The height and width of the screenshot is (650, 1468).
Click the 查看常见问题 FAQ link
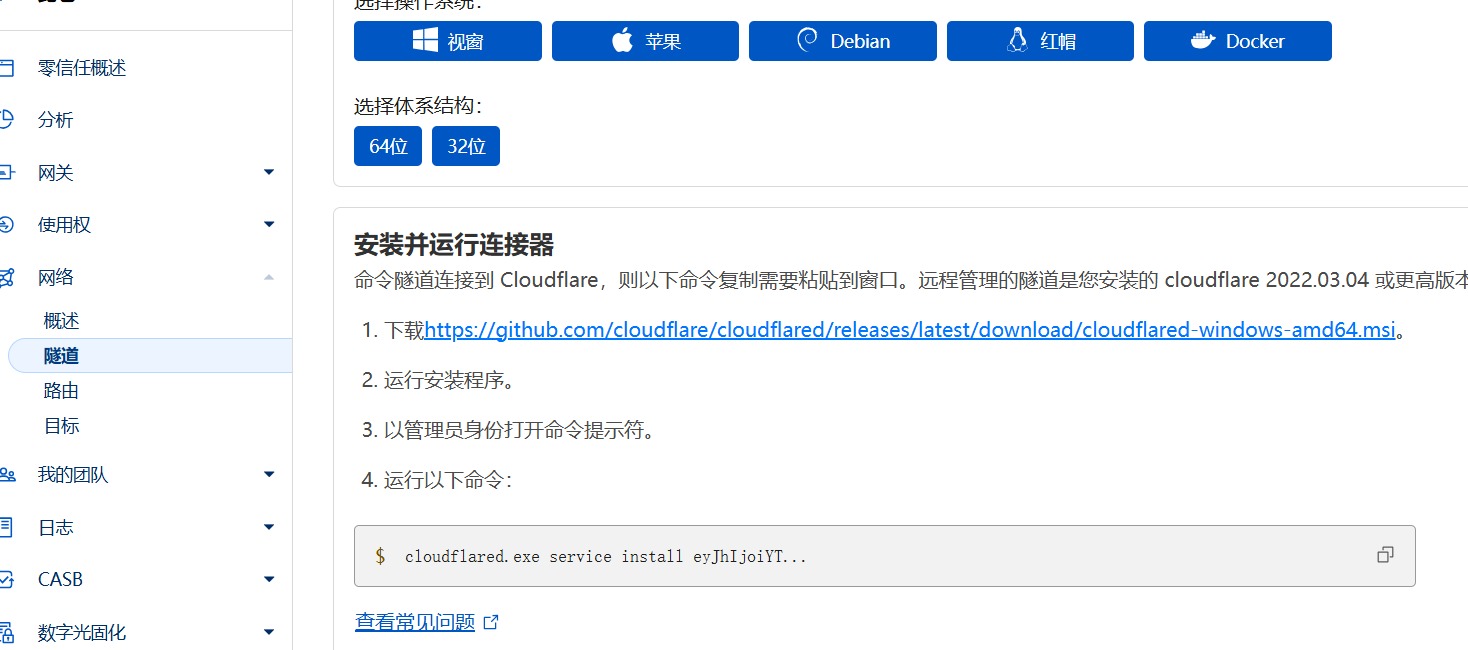415,620
